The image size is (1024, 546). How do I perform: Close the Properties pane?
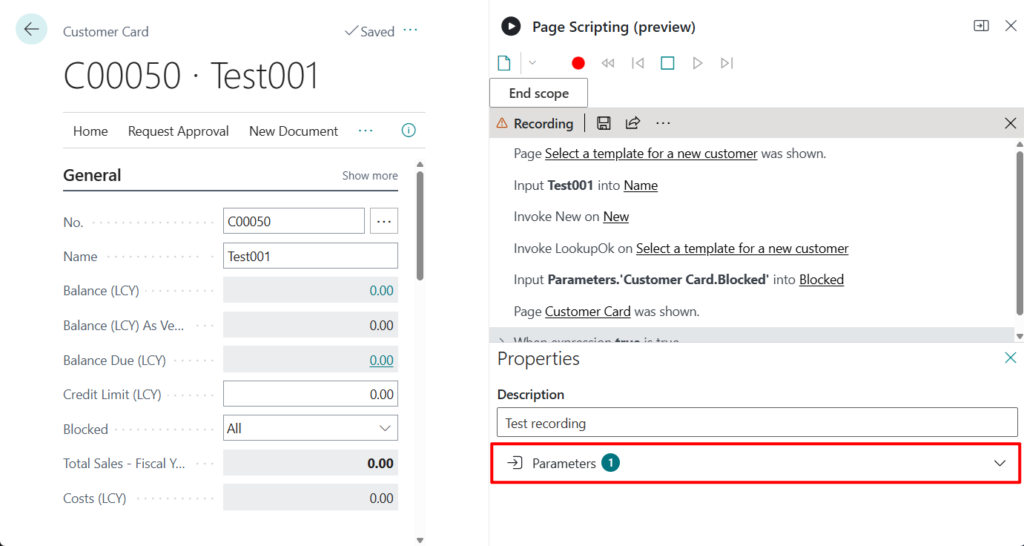[1010, 358]
